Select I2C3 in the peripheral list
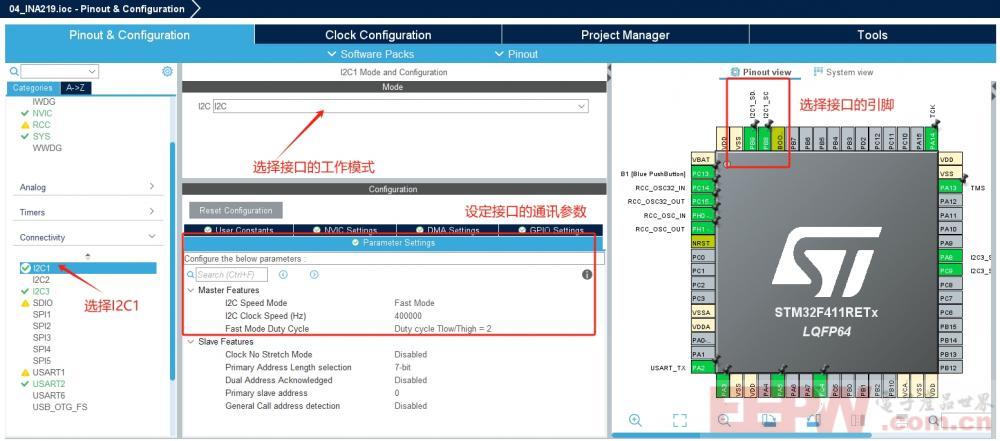Screen dimensions: 1000x441 (41, 291)
